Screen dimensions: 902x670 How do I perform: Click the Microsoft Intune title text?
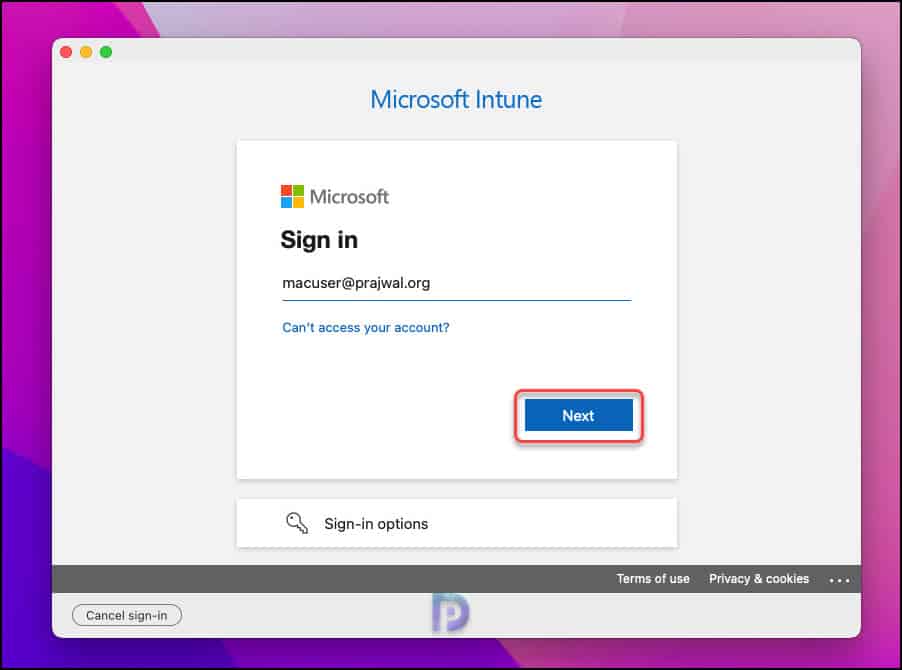pos(456,99)
